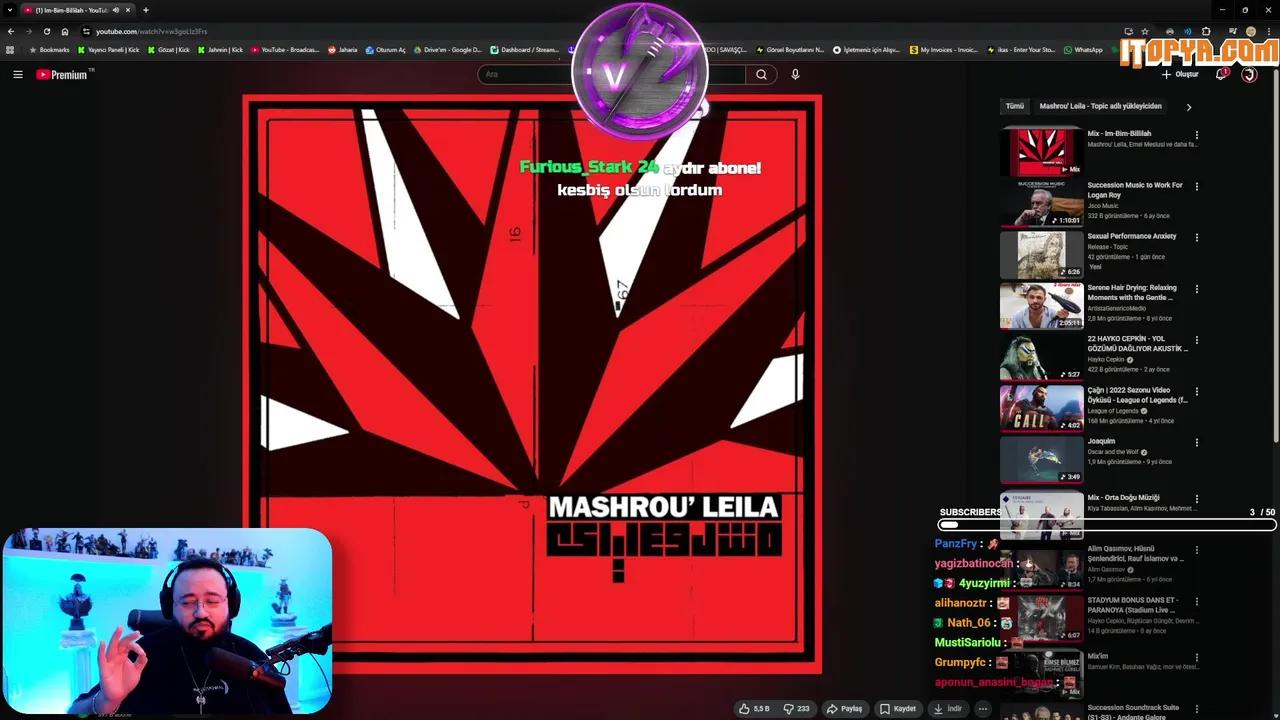This screenshot has height=720, width=1280.
Task: Open My Invoices bookmark
Action: 944,49
